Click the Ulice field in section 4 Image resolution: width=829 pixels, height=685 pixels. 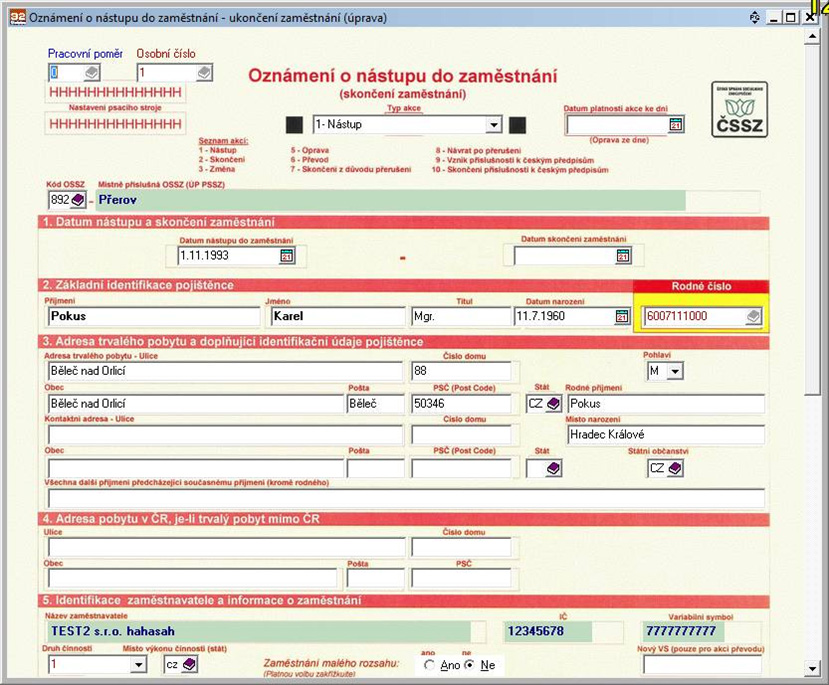[227, 548]
